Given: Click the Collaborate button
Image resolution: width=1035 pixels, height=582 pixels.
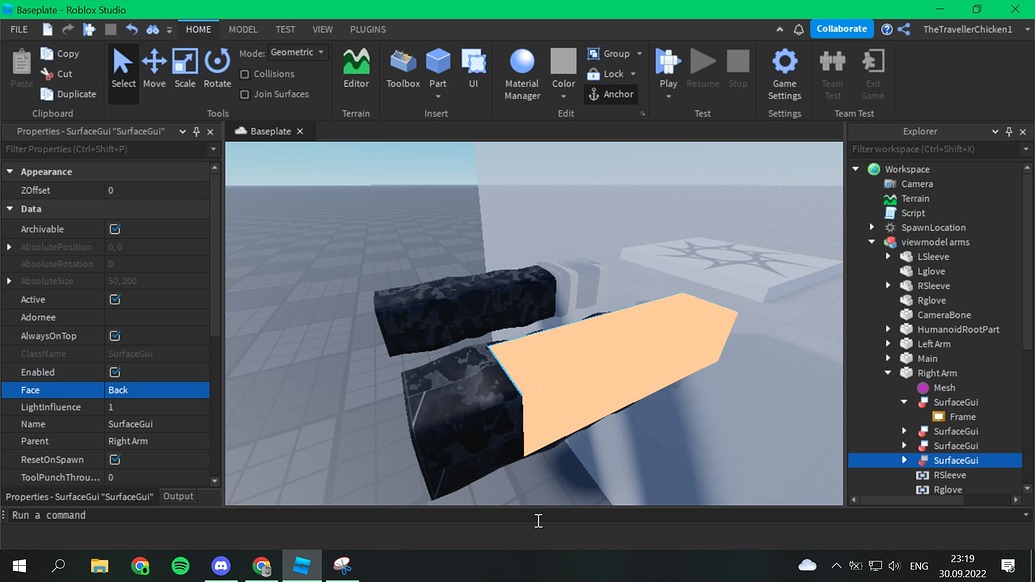Looking at the screenshot, I should point(841,29).
